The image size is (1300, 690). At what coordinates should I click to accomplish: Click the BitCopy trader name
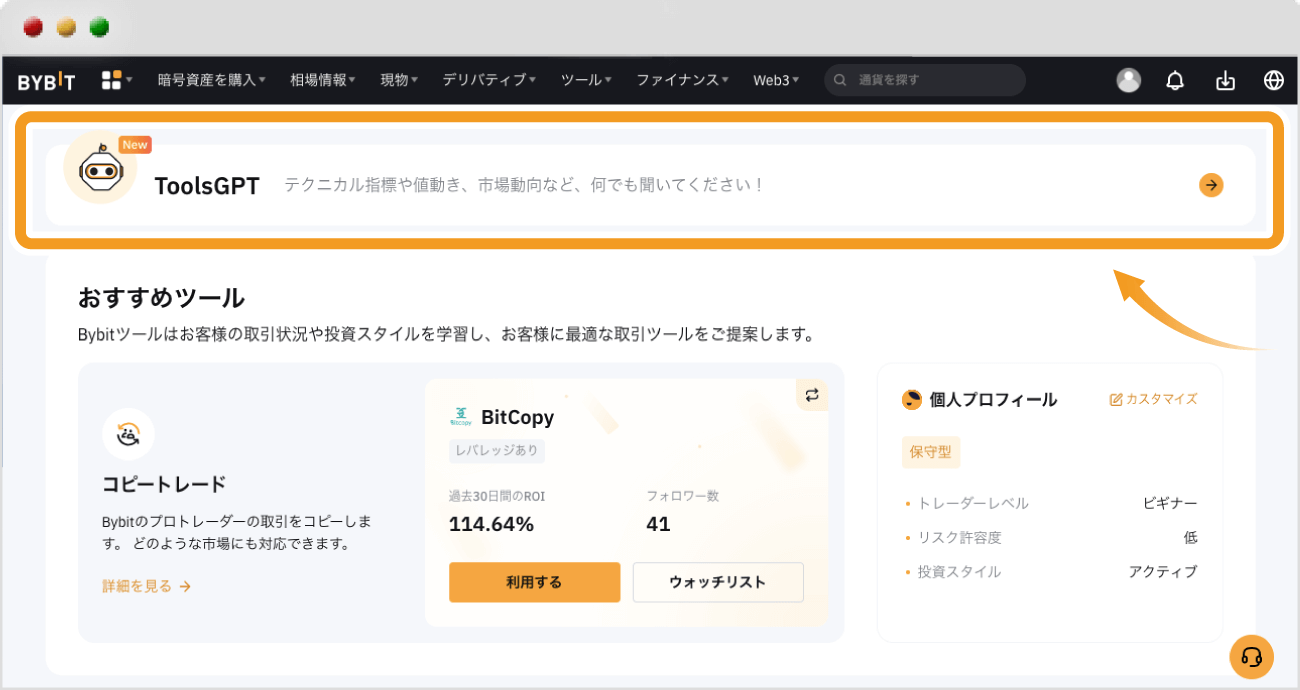(517, 417)
